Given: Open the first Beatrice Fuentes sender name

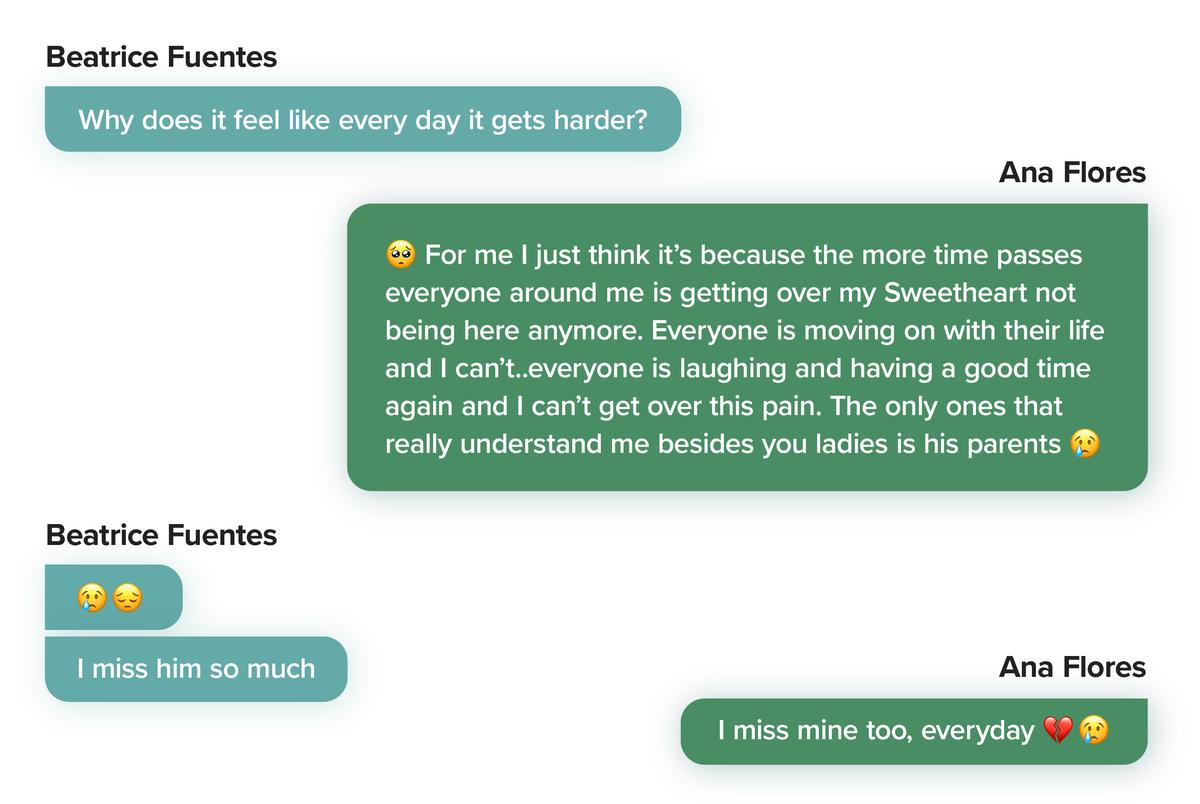Looking at the screenshot, I should click(161, 57).
